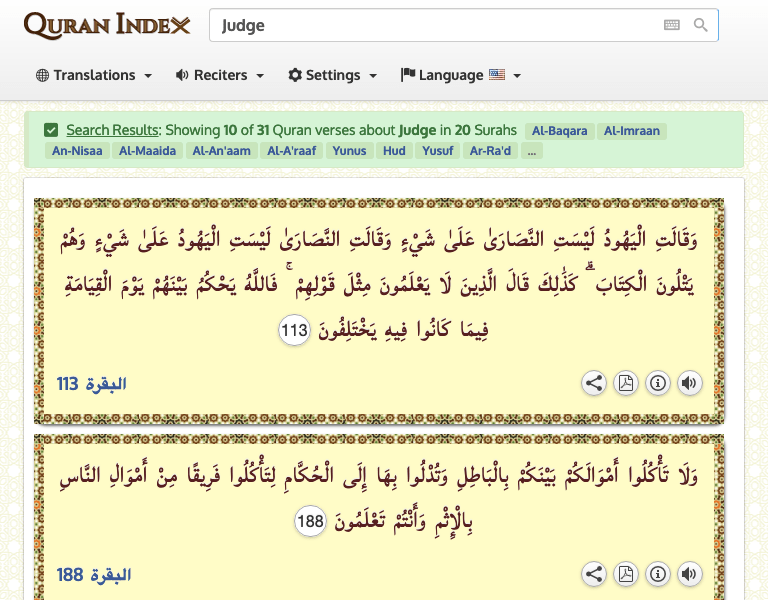Show info icon for verse 188
768x600 pixels.
click(x=657, y=574)
